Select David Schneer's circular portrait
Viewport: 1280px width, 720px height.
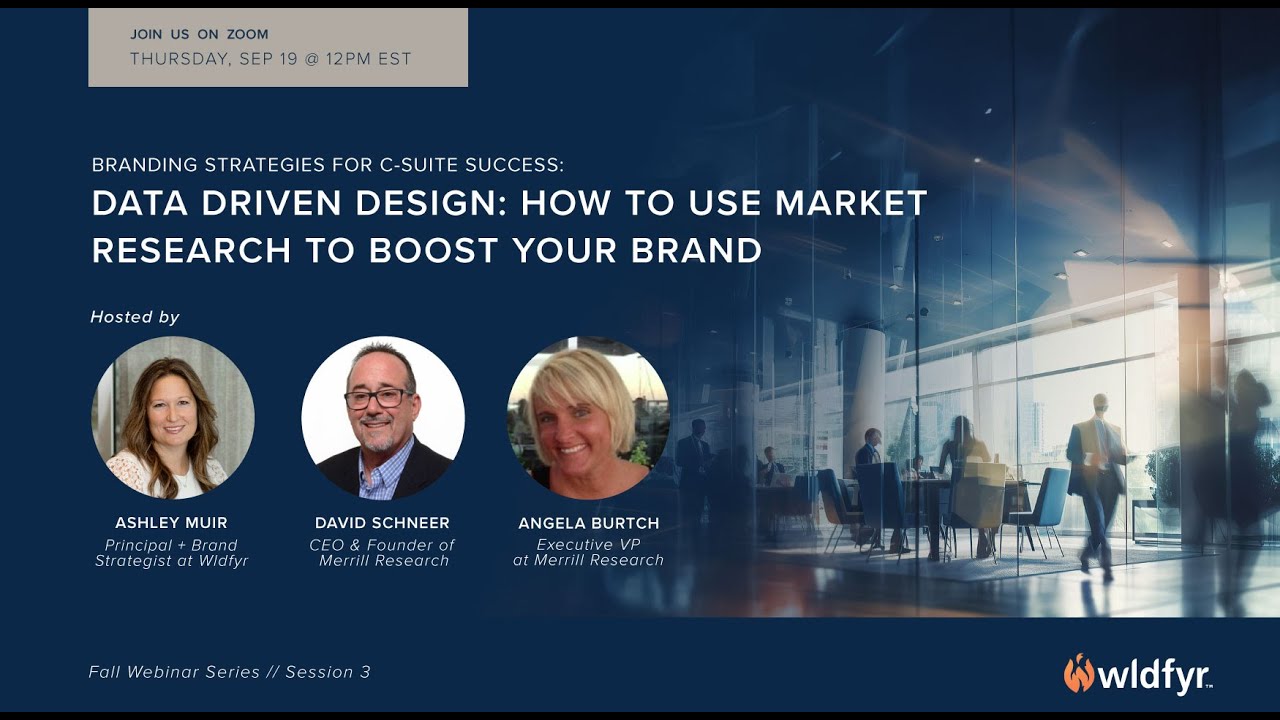(383, 417)
